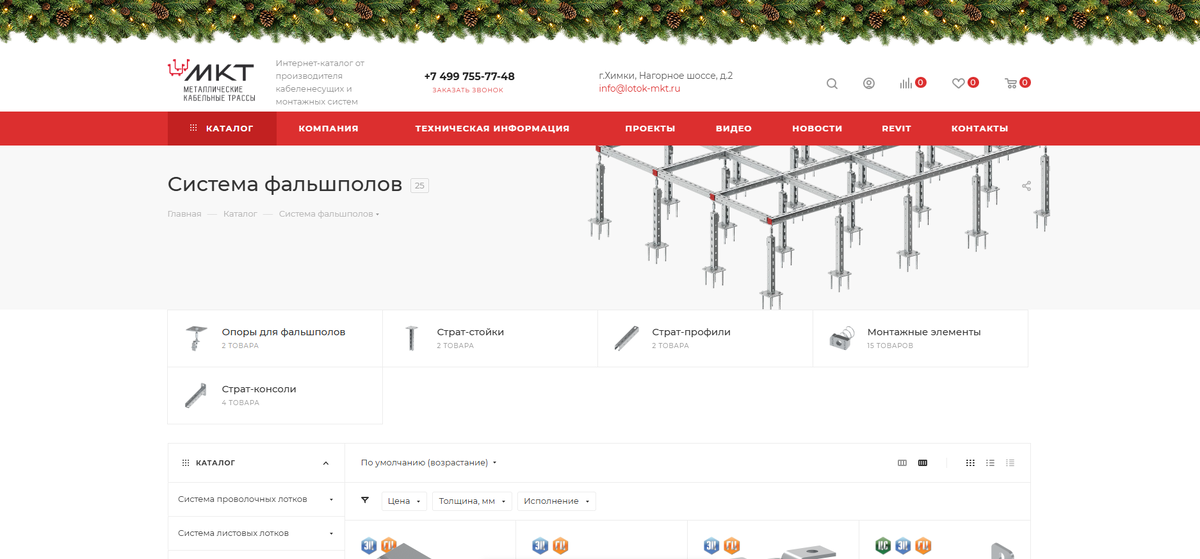Open ТЕХНИЧЕСКАЯ ИНФОРМАЦИЯ menu item

click(x=492, y=128)
